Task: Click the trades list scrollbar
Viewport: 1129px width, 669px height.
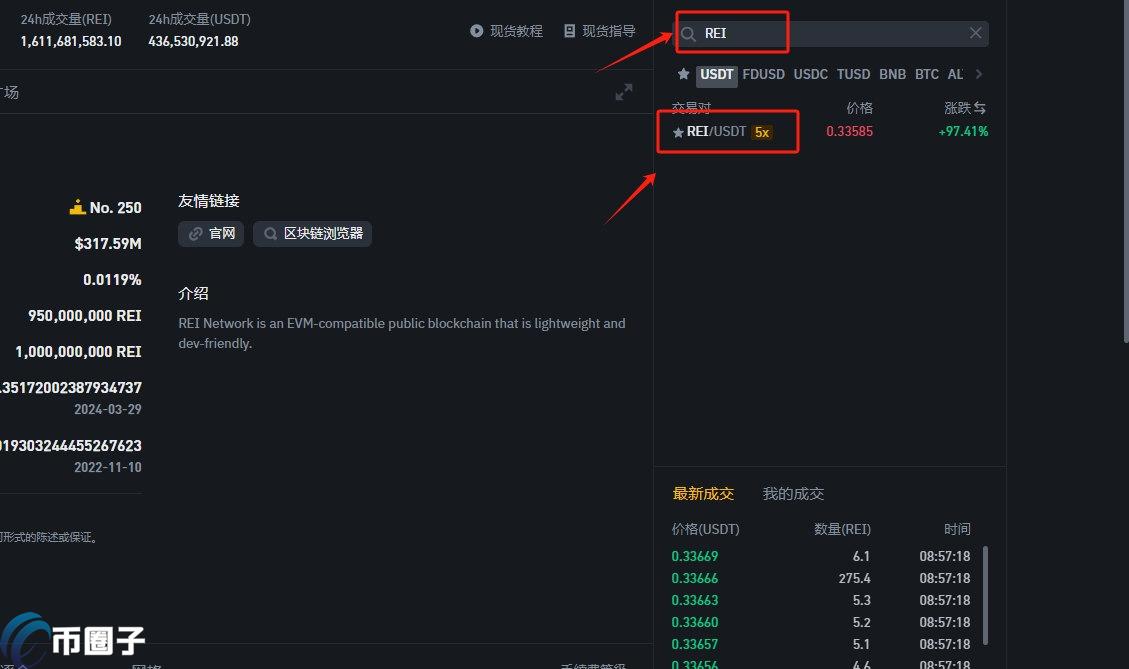Action: point(985,596)
